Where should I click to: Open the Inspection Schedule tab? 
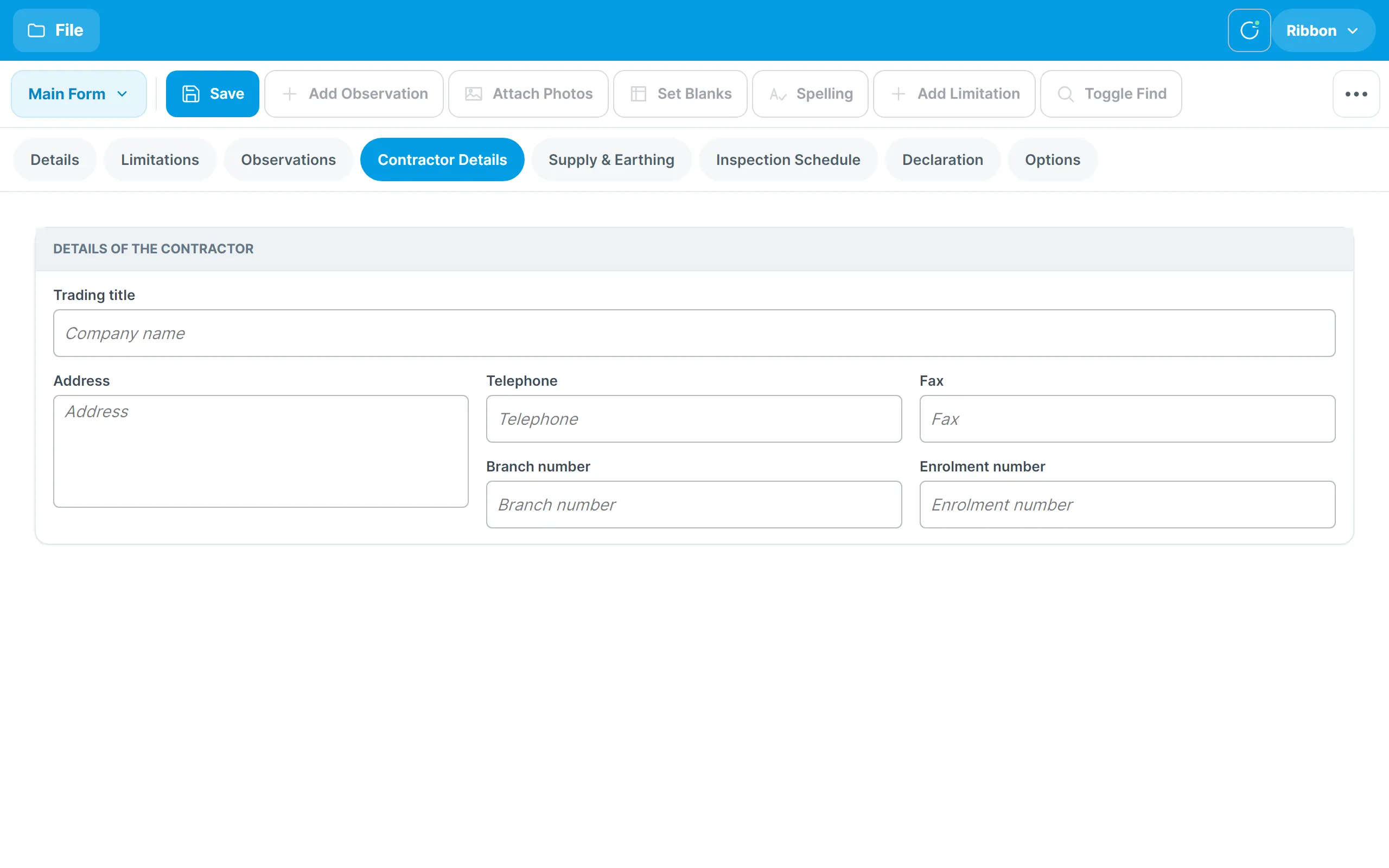pyautogui.click(x=788, y=159)
